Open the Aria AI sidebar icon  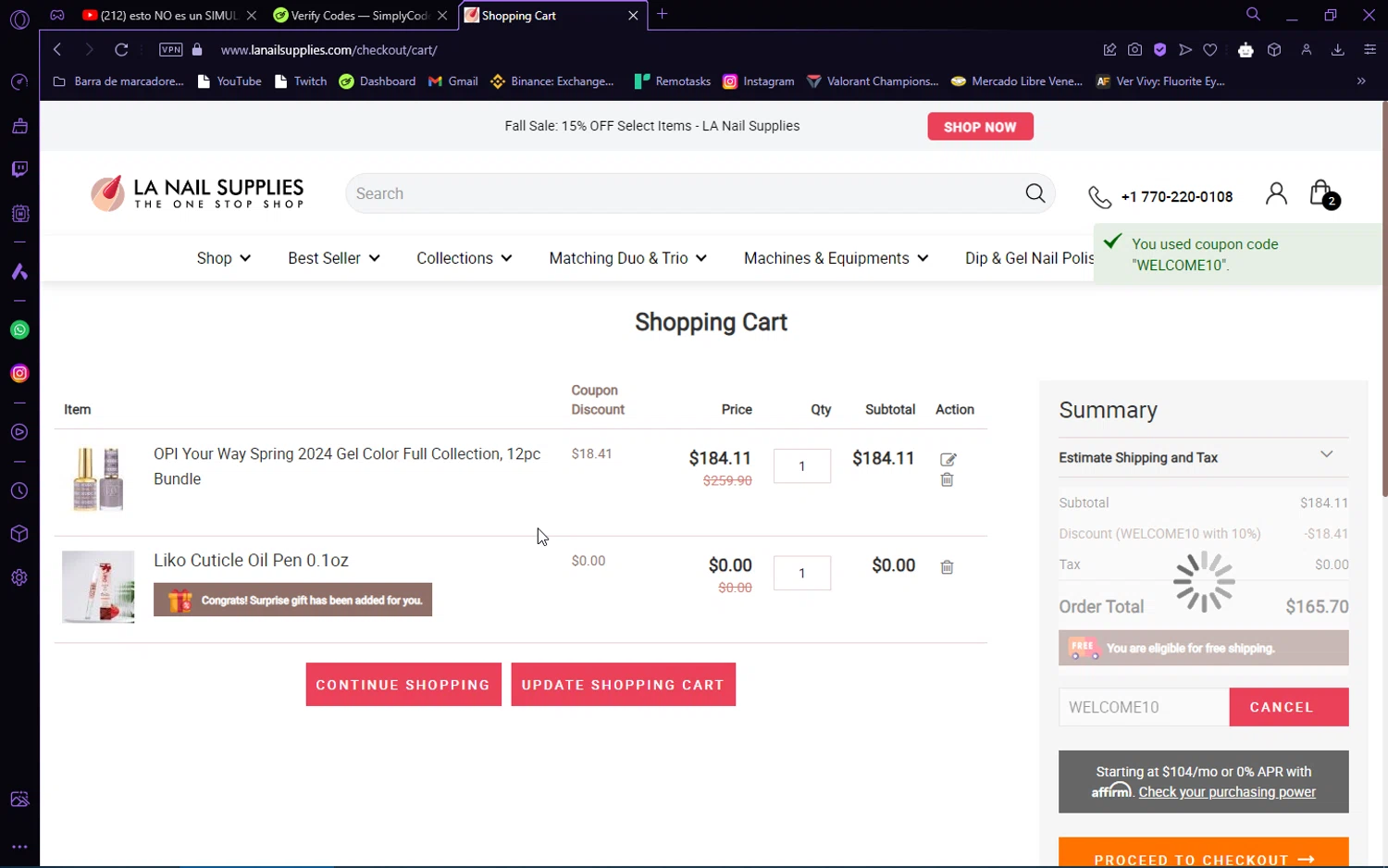[19, 272]
